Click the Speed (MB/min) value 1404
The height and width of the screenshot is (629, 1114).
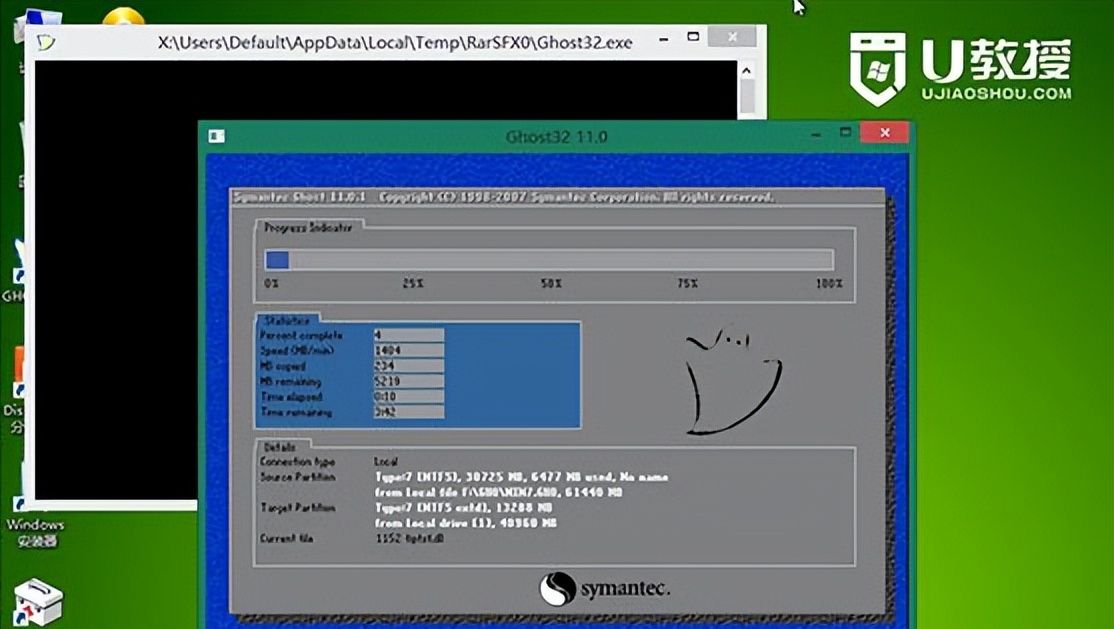pyautogui.click(x=409, y=350)
